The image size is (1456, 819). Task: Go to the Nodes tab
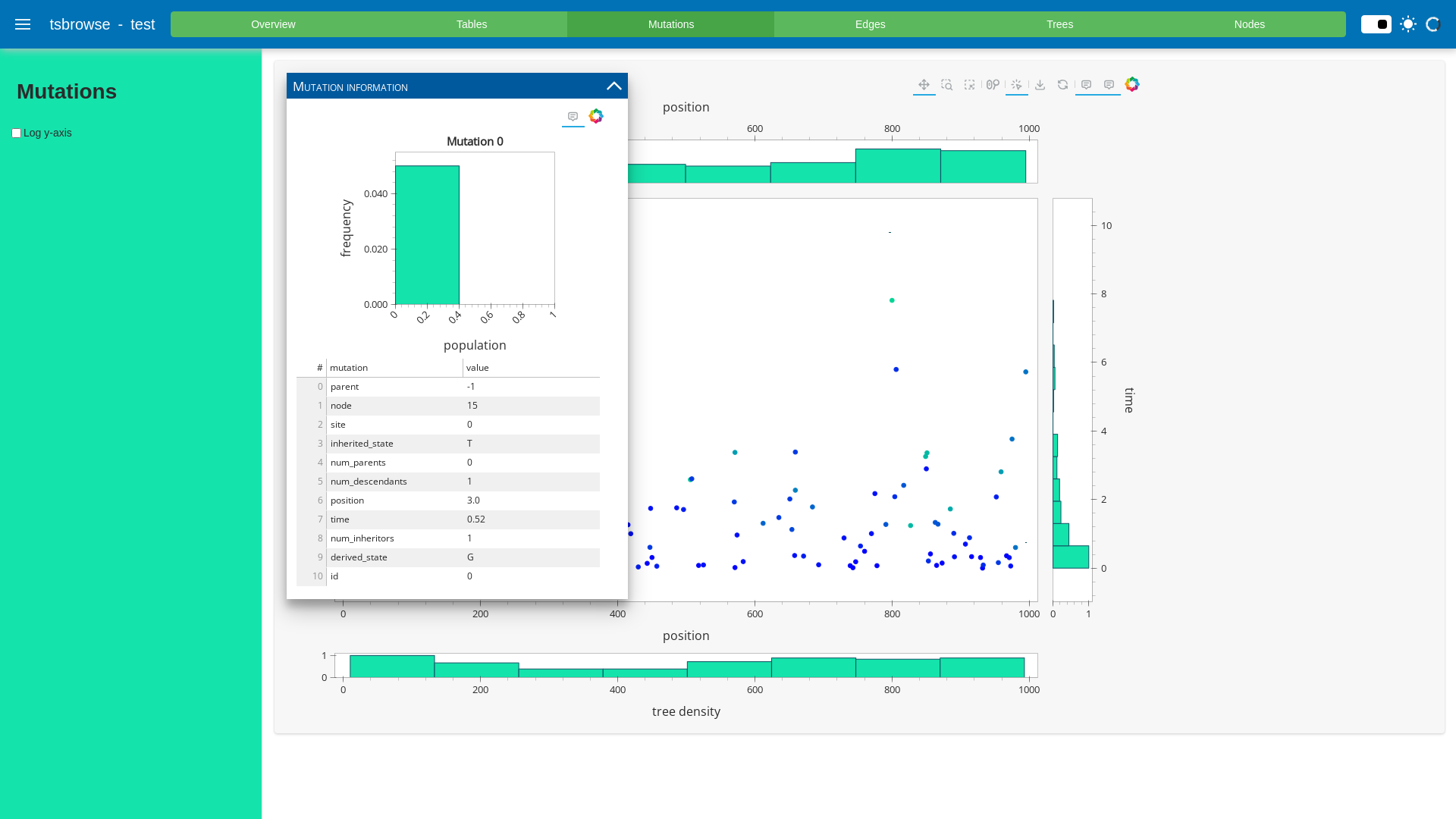pos(1250,24)
